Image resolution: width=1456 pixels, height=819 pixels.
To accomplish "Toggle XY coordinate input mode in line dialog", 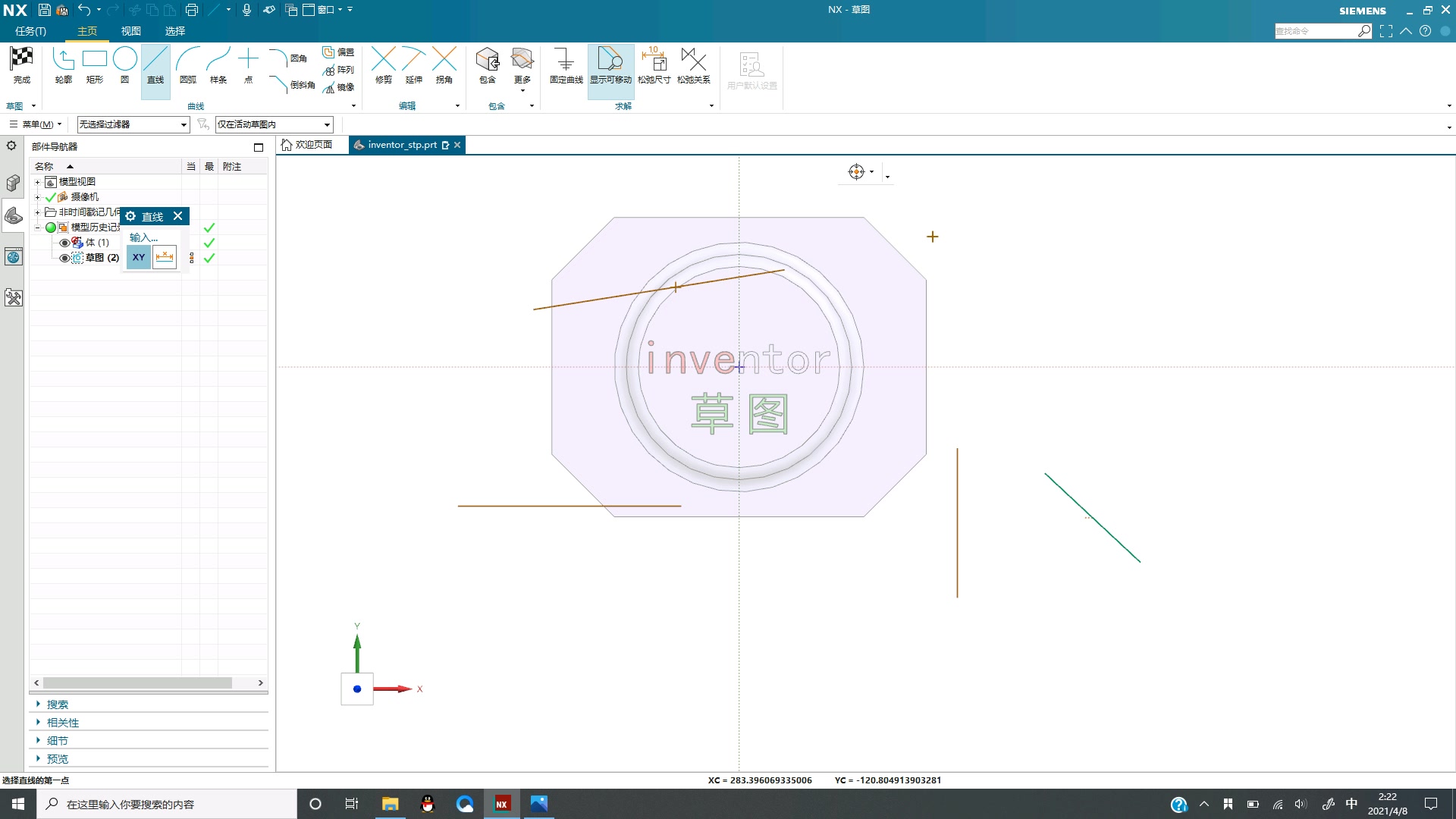I will point(139,257).
